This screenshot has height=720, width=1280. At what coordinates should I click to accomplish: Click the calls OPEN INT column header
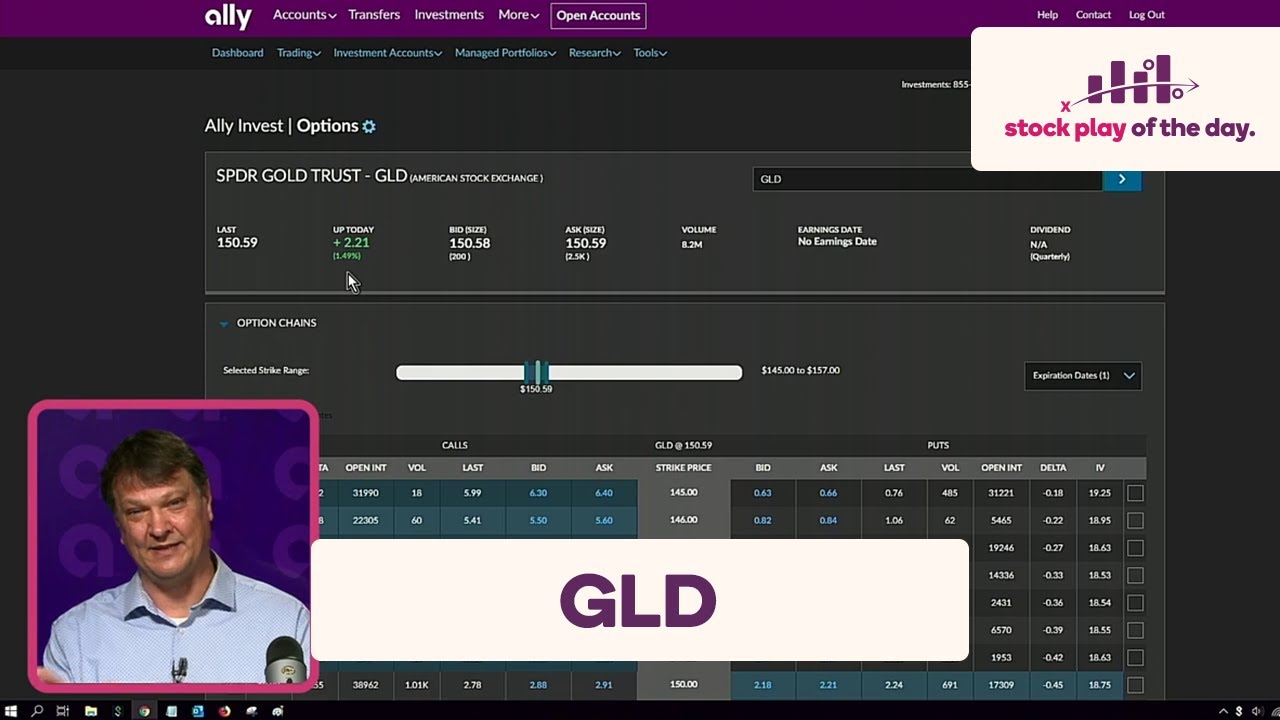(366, 468)
